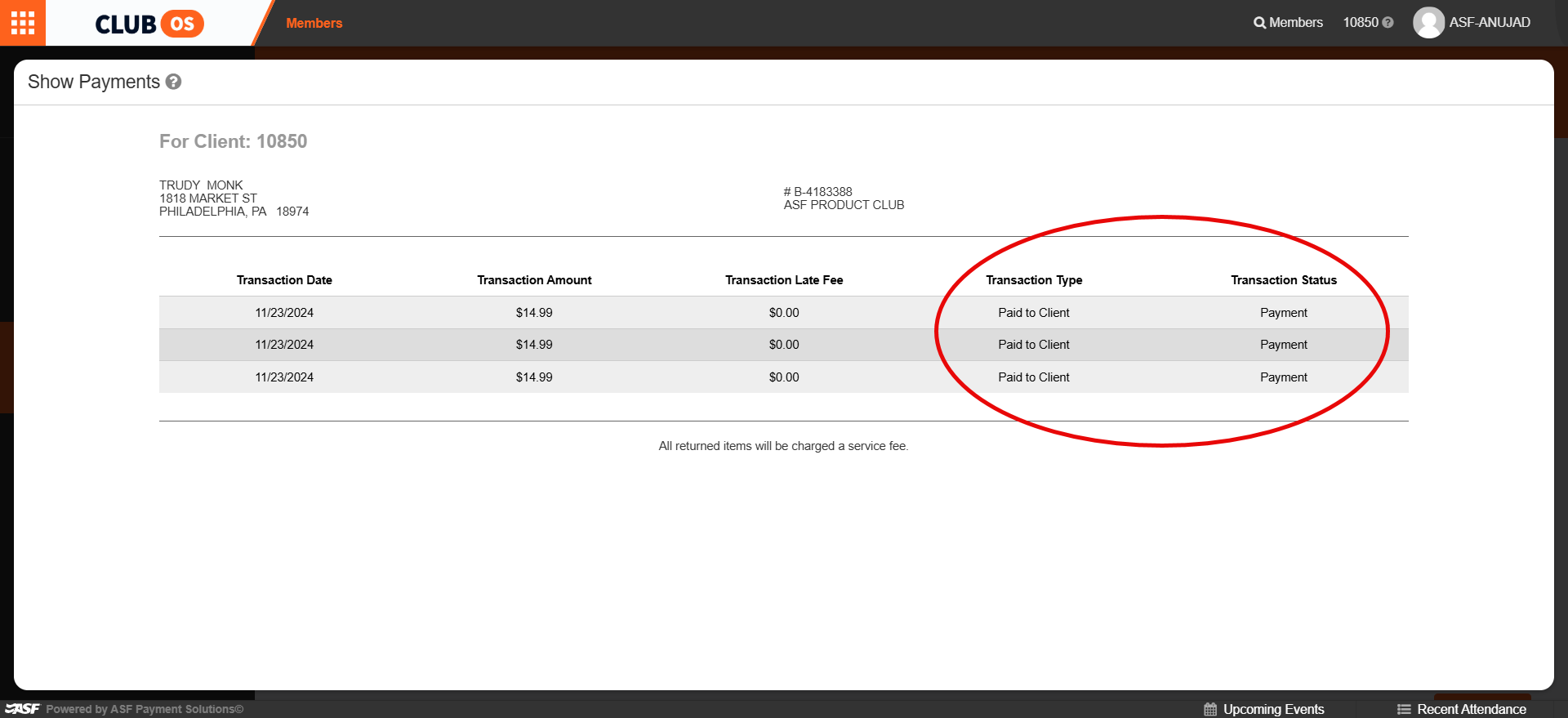Viewport: 1568px width, 718px height.
Task: Click help icon beside 10850
Action: pyautogui.click(x=1388, y=23)
